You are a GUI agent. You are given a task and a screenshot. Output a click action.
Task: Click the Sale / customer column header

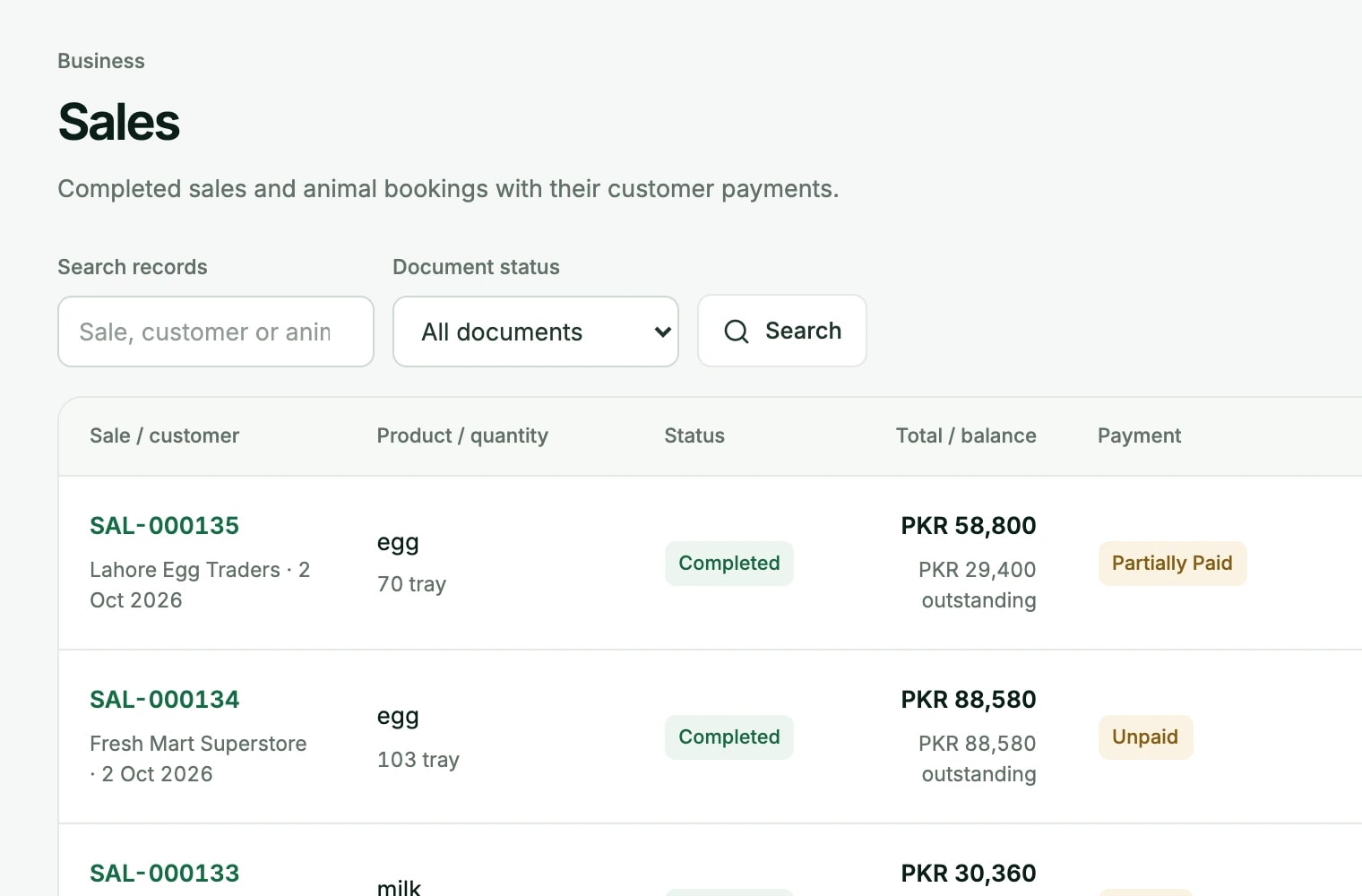click(x=165, y=435)
